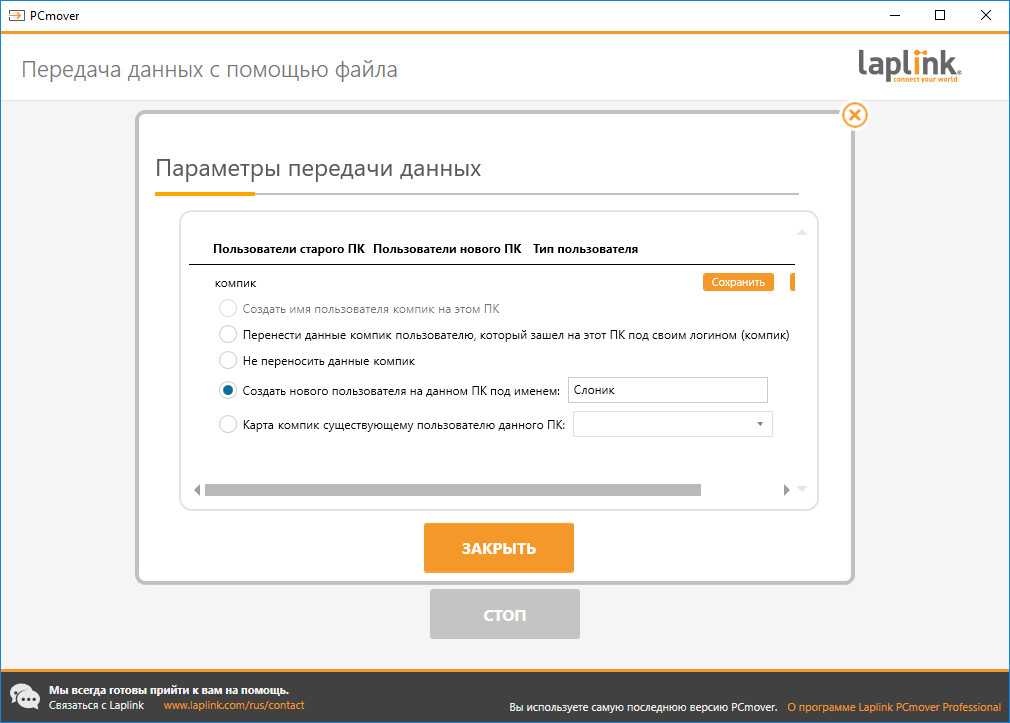Screen dimensions: 1010x723
Task: Click the down arrow of the vertical scrollbar
Action: (801, 490)
